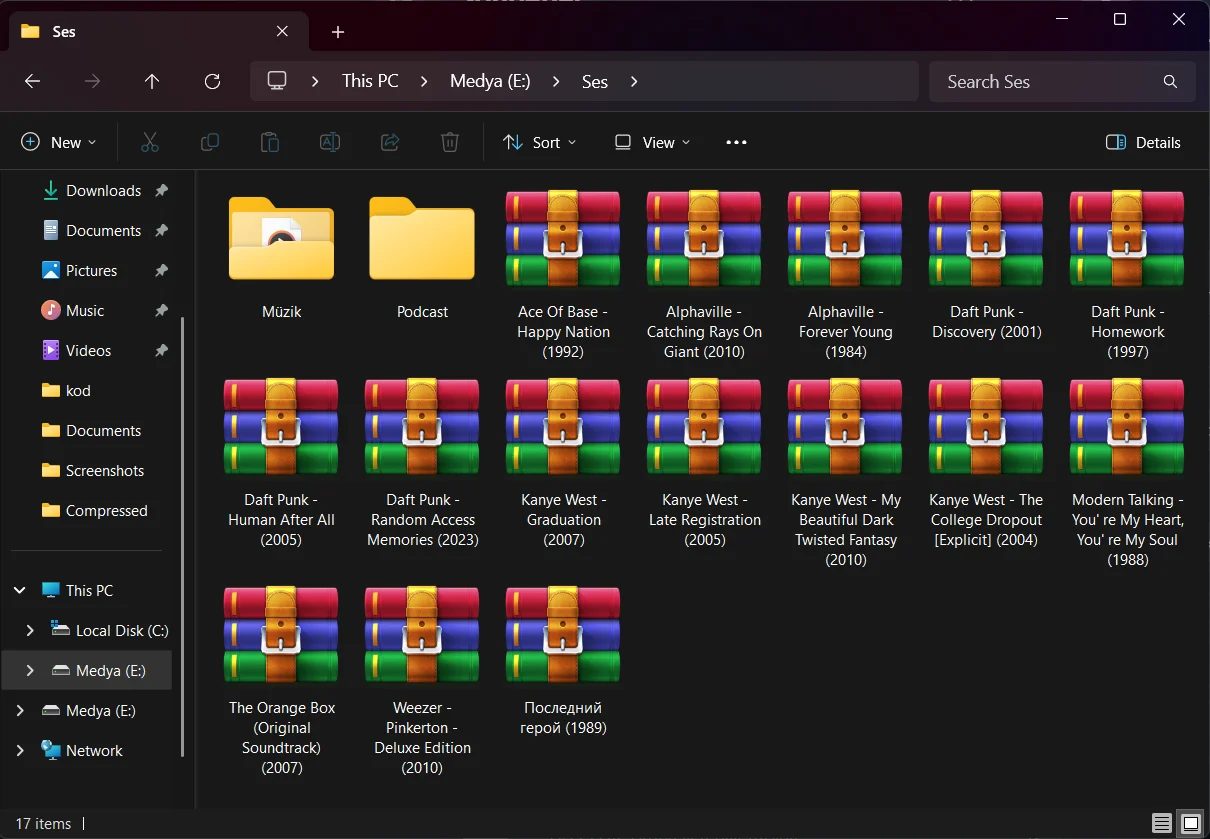1210x839 pixels.
Task: Select Daft Punk - Homework (1997) archive
Action: 1127,275
